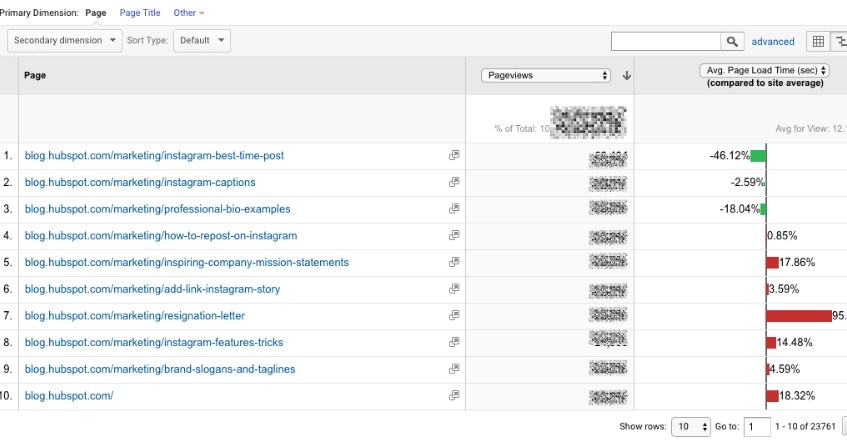
Task: Switch to data table view icon
Action: (818, 42)
